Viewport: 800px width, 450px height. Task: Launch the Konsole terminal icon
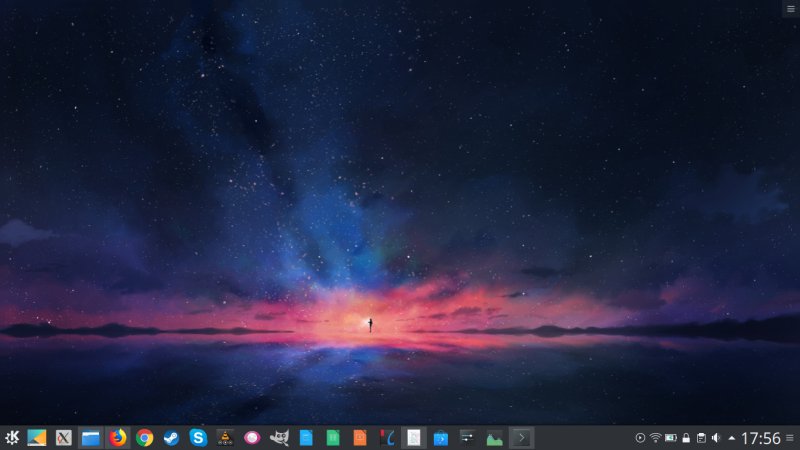pos(521,438)
